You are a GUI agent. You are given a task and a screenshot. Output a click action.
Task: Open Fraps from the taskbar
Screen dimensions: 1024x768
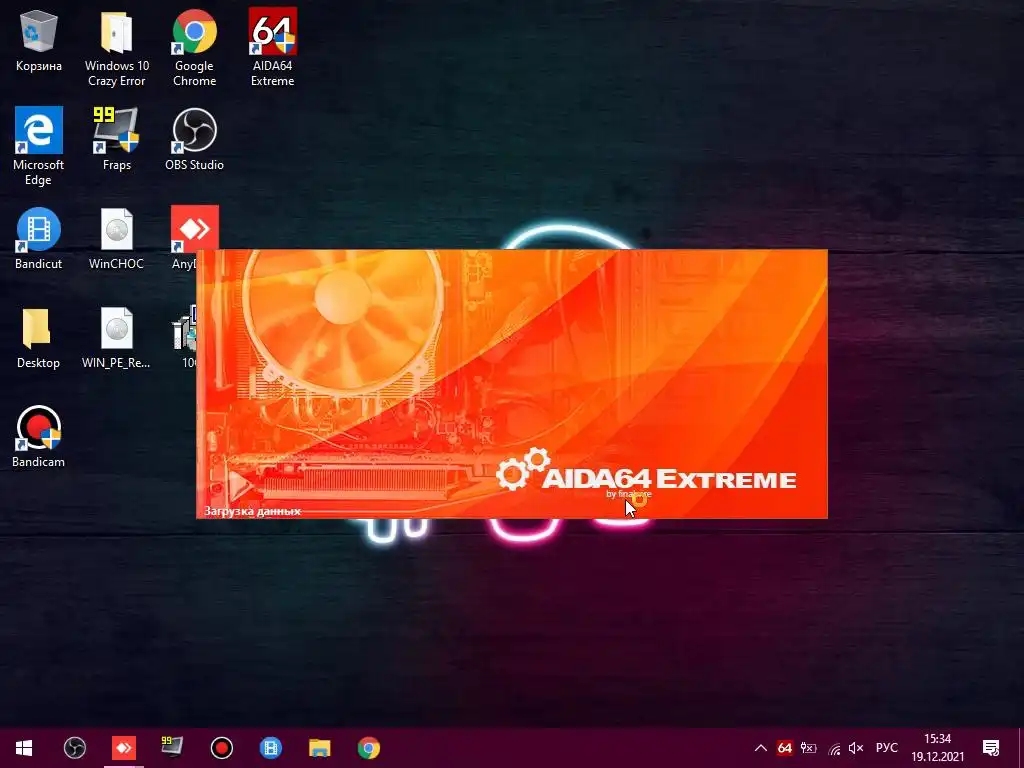point(172,748)
